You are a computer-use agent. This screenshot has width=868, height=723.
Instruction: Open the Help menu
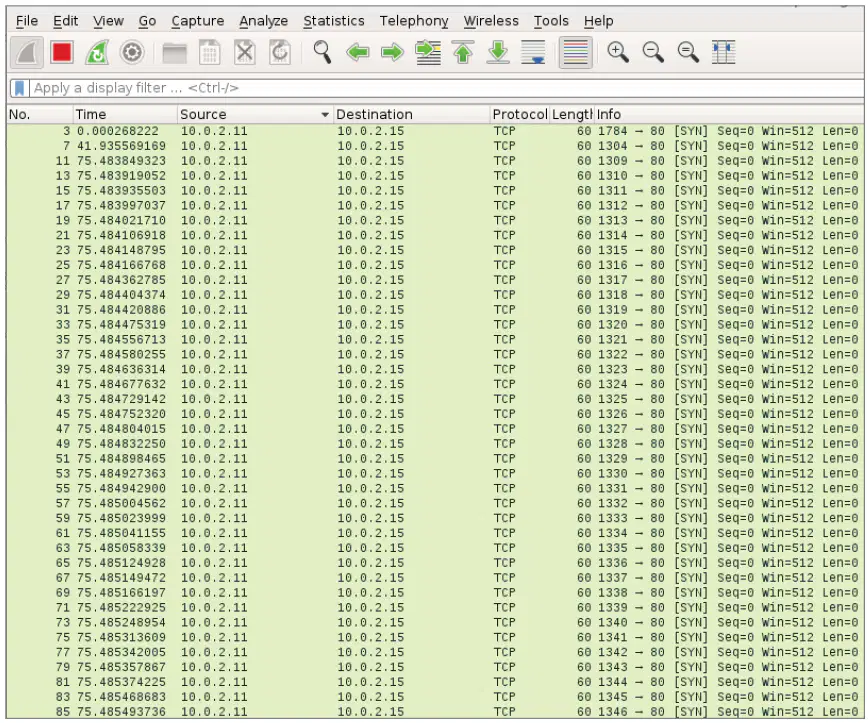pos(598,21)
